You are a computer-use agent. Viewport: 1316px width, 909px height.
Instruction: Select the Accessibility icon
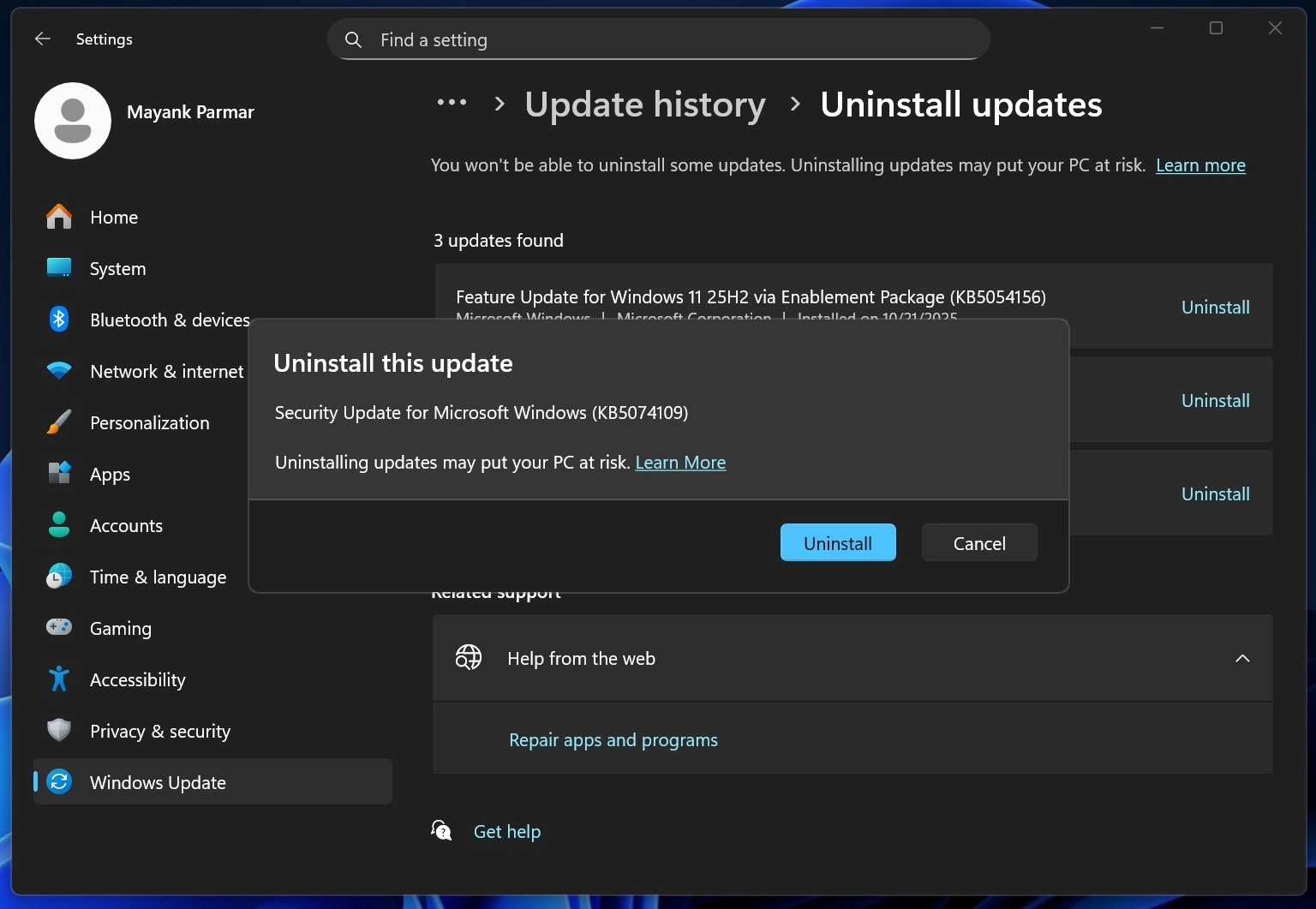[x=58, y=679]
